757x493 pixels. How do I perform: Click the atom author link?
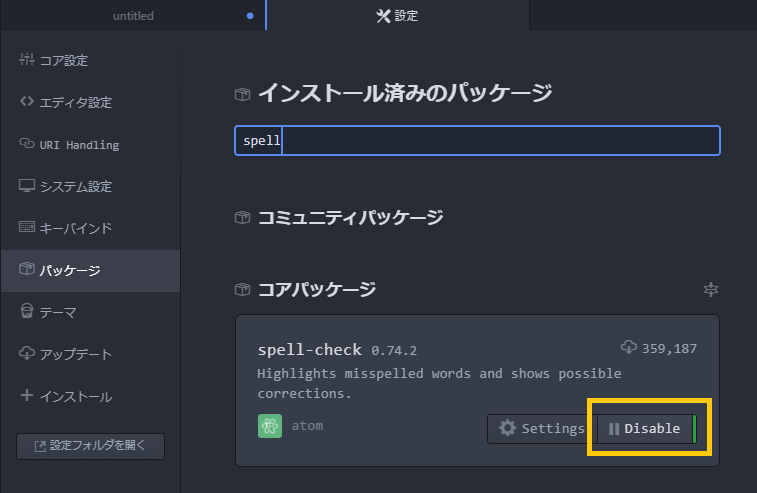pyautogui.click(x=307, y=426)
